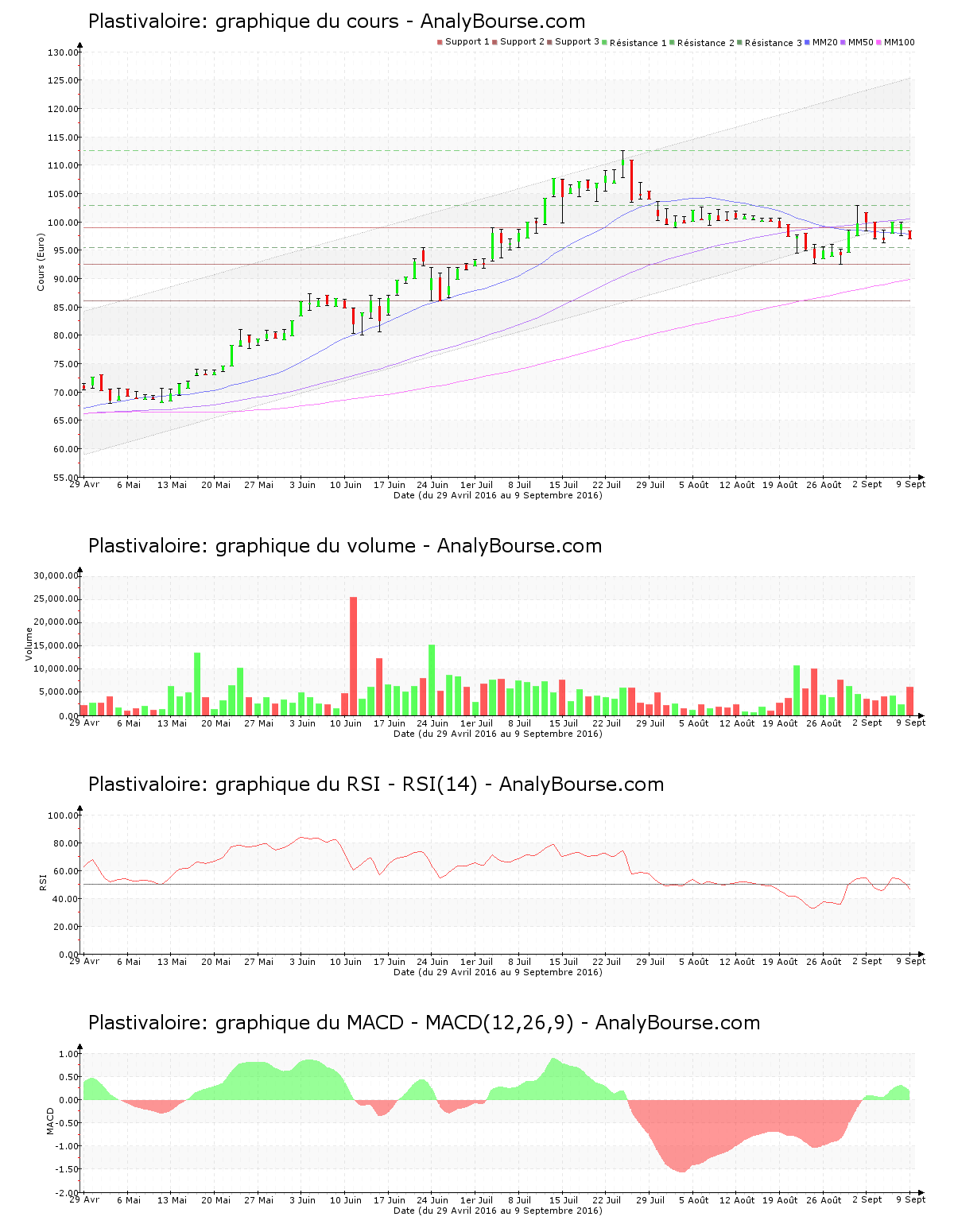Select the Résistance 3 legend label
The width and height of the screenshot is (954, 1232).
774,43
